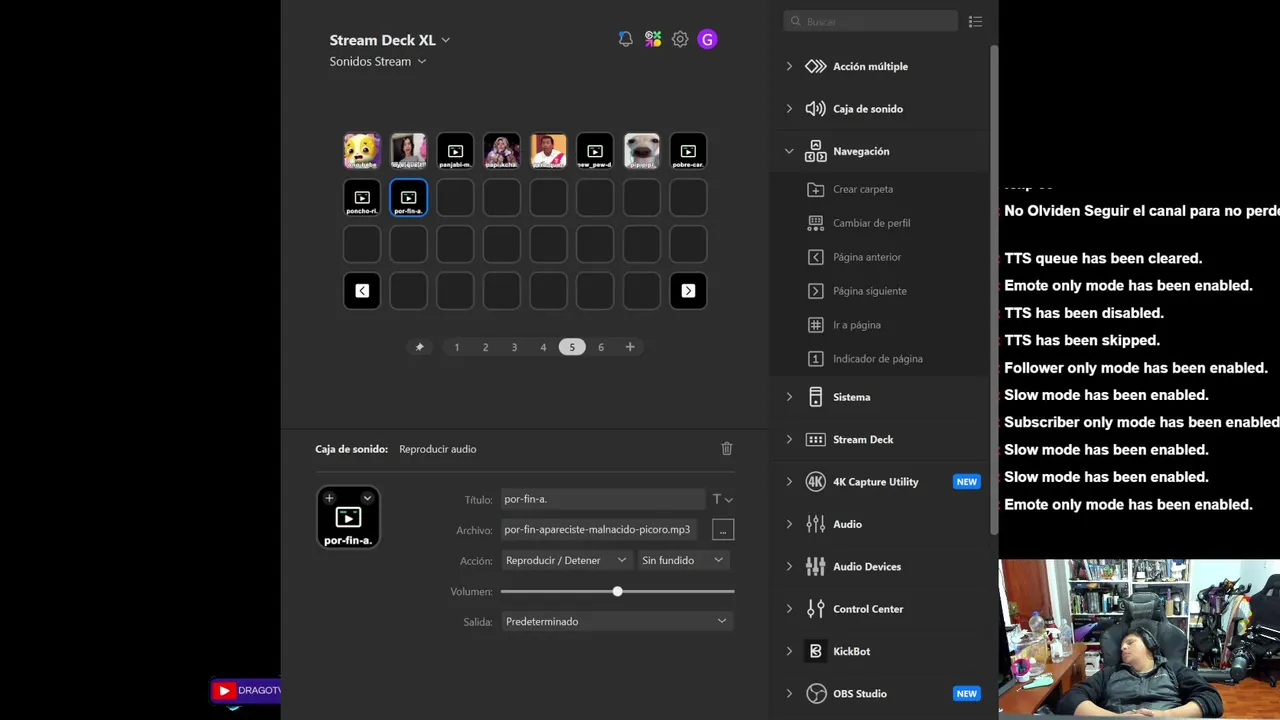Go to page 6

point(601,347)
